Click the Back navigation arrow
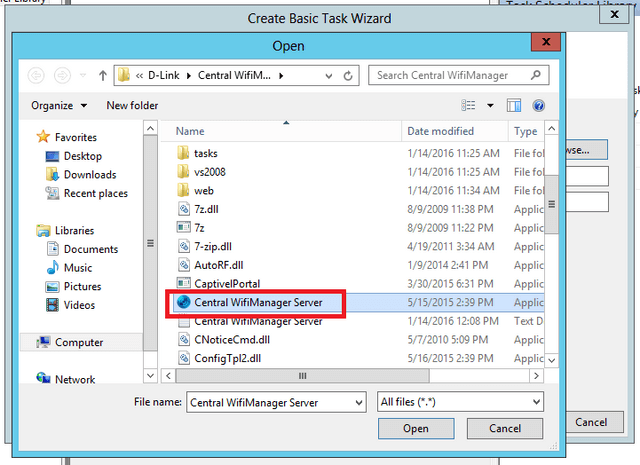Viewport: 640px width, 465px height. click(36, 76)
